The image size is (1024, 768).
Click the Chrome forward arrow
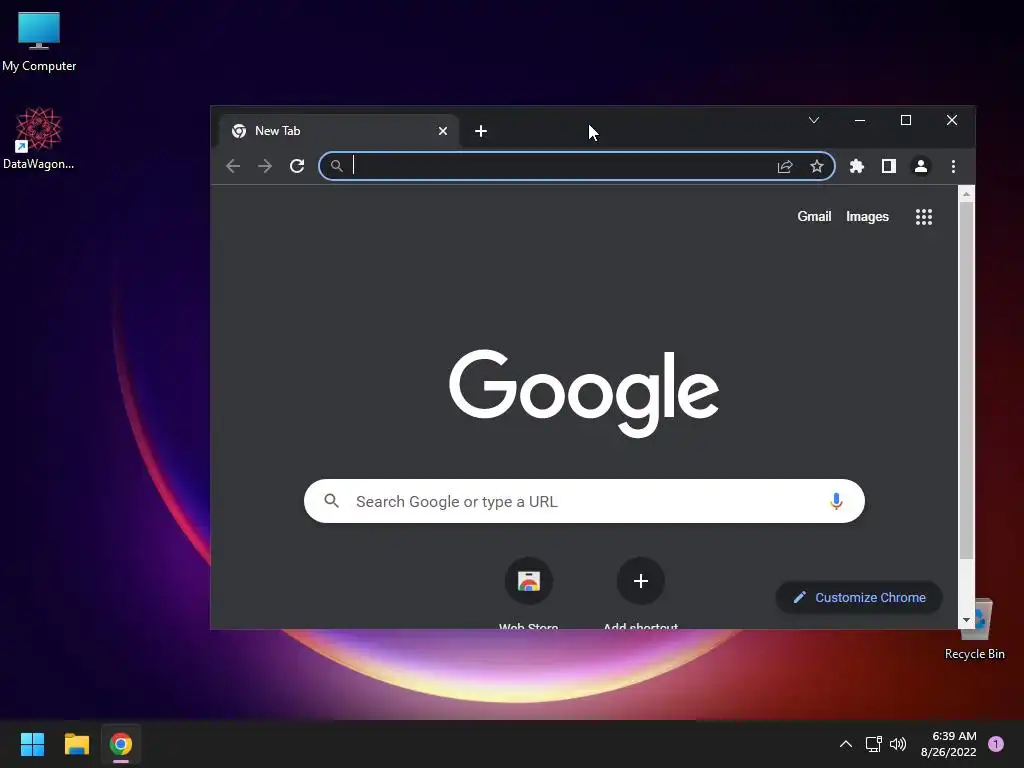[264, 166]
